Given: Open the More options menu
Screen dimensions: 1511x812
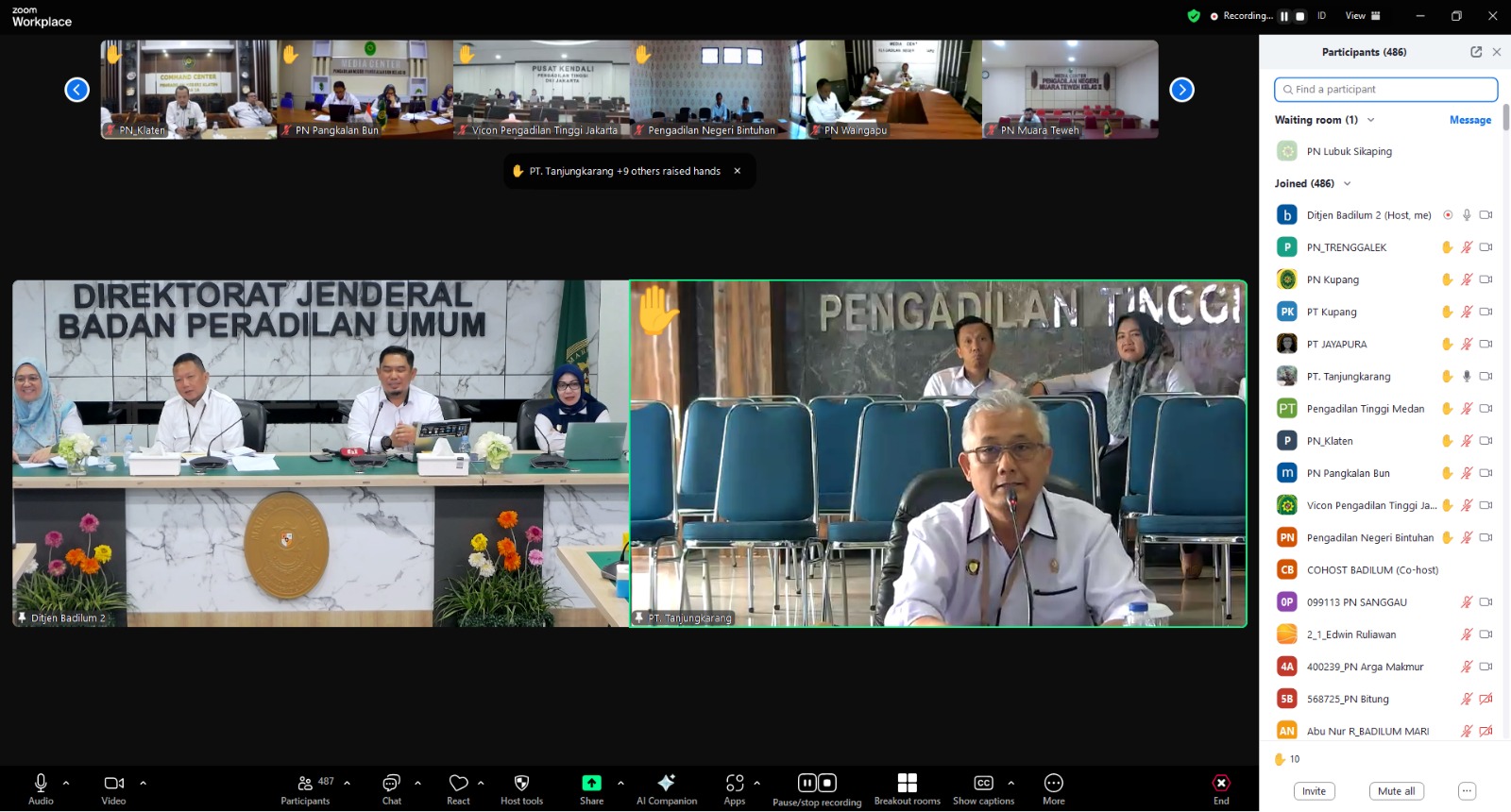Looking at the screenshot, I should coord(1054,788).
